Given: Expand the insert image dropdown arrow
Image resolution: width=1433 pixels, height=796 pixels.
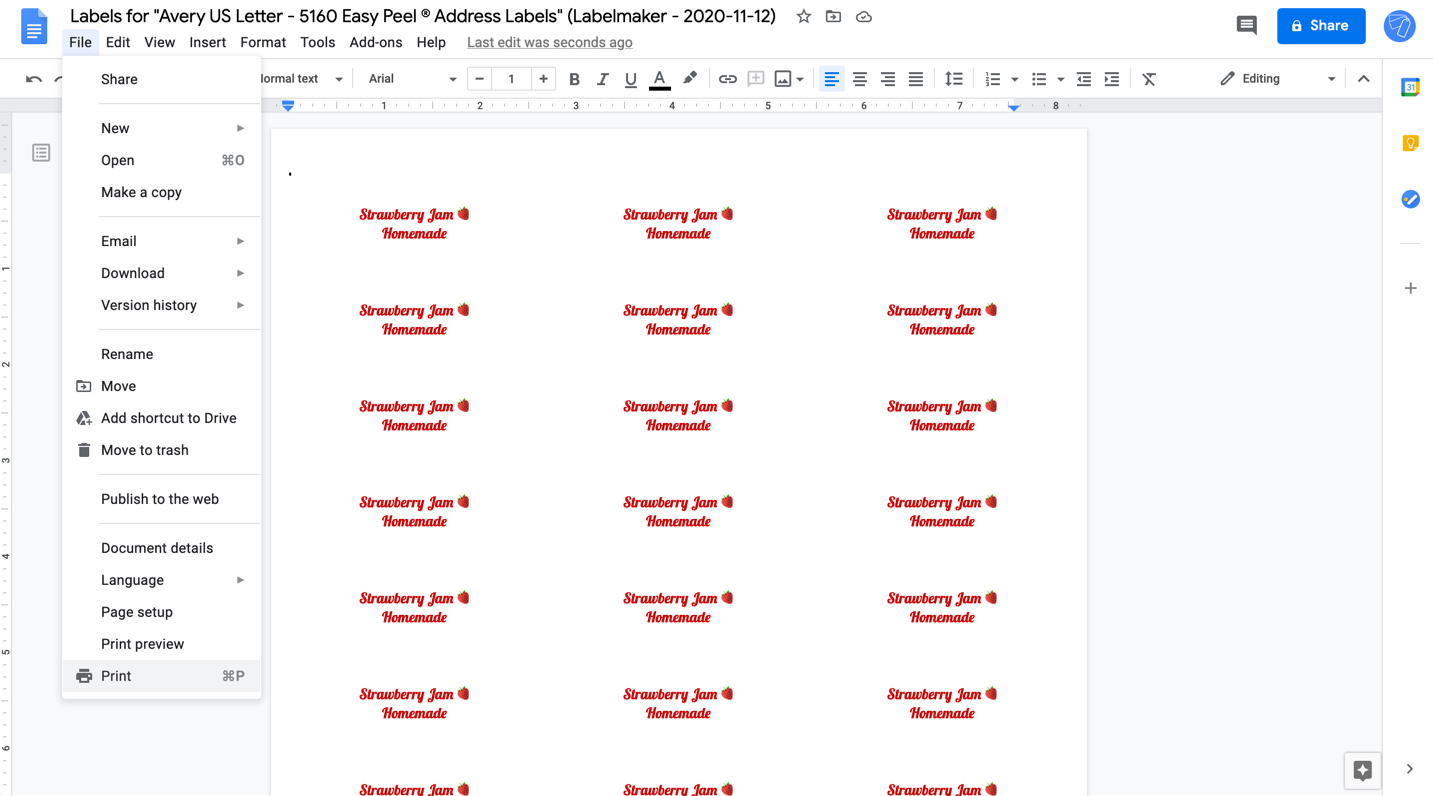Looking at the screenshot, I should [800, 78].
